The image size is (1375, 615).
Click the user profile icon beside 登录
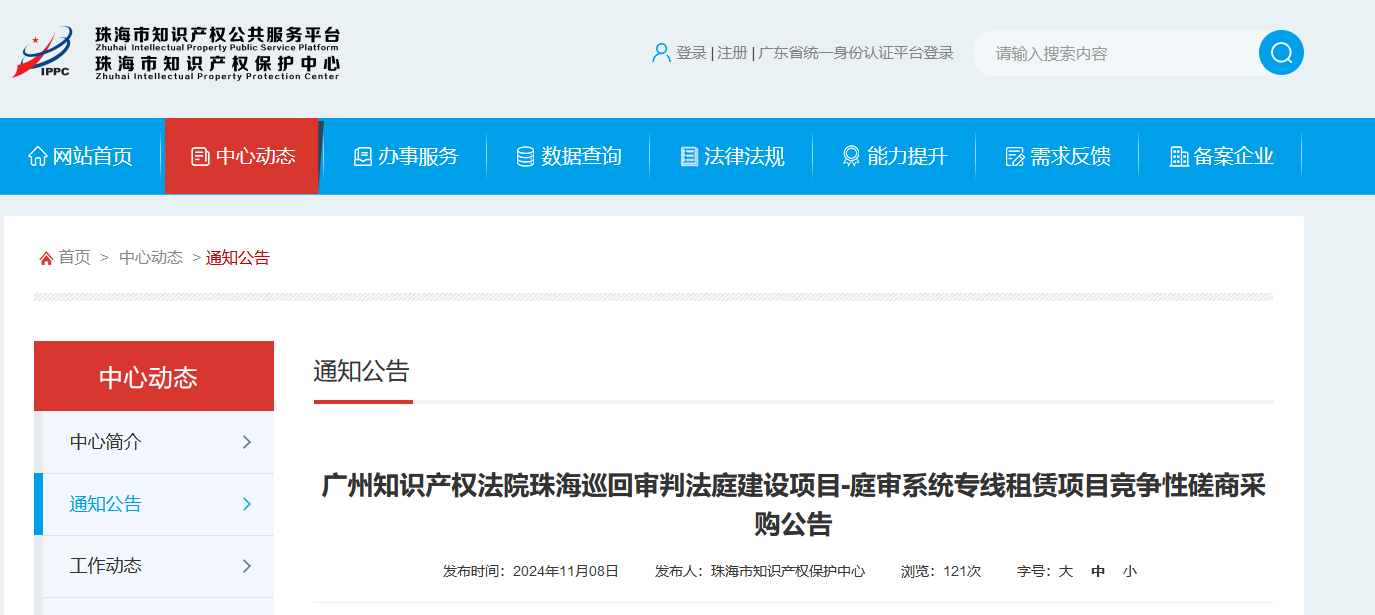661,53
